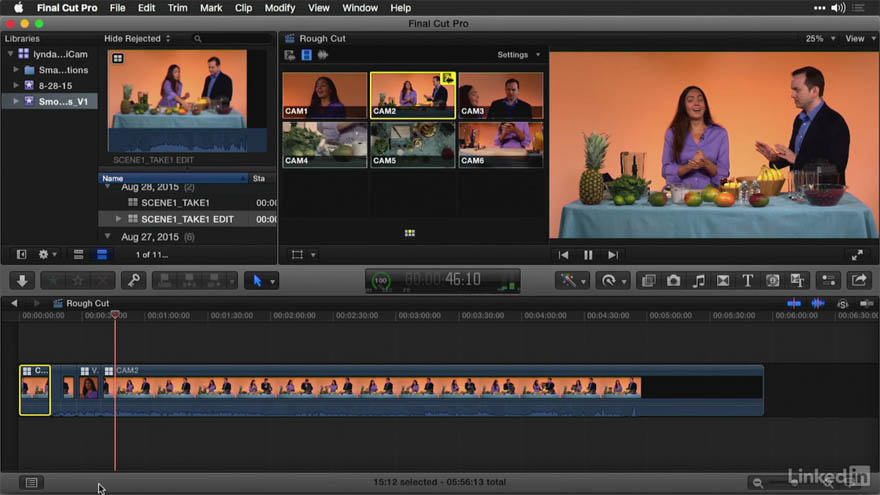Switch to CAM1 angle
880x495 pixels.
pos(324,95)
